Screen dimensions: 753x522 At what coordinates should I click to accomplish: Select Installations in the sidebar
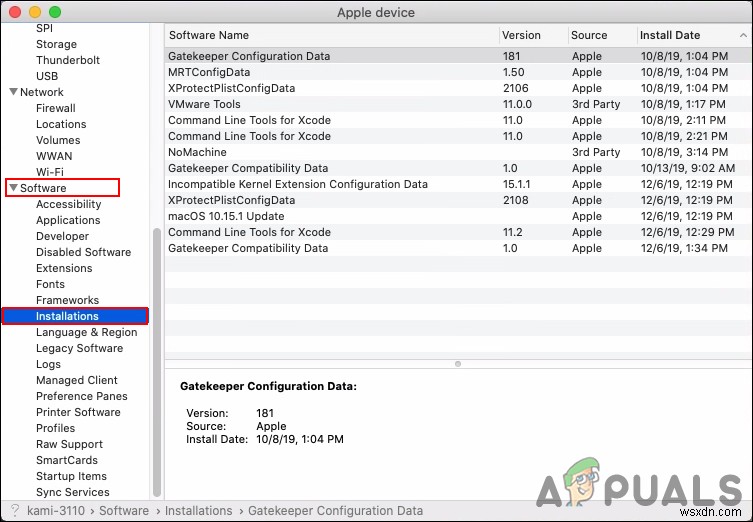[75, 316]
